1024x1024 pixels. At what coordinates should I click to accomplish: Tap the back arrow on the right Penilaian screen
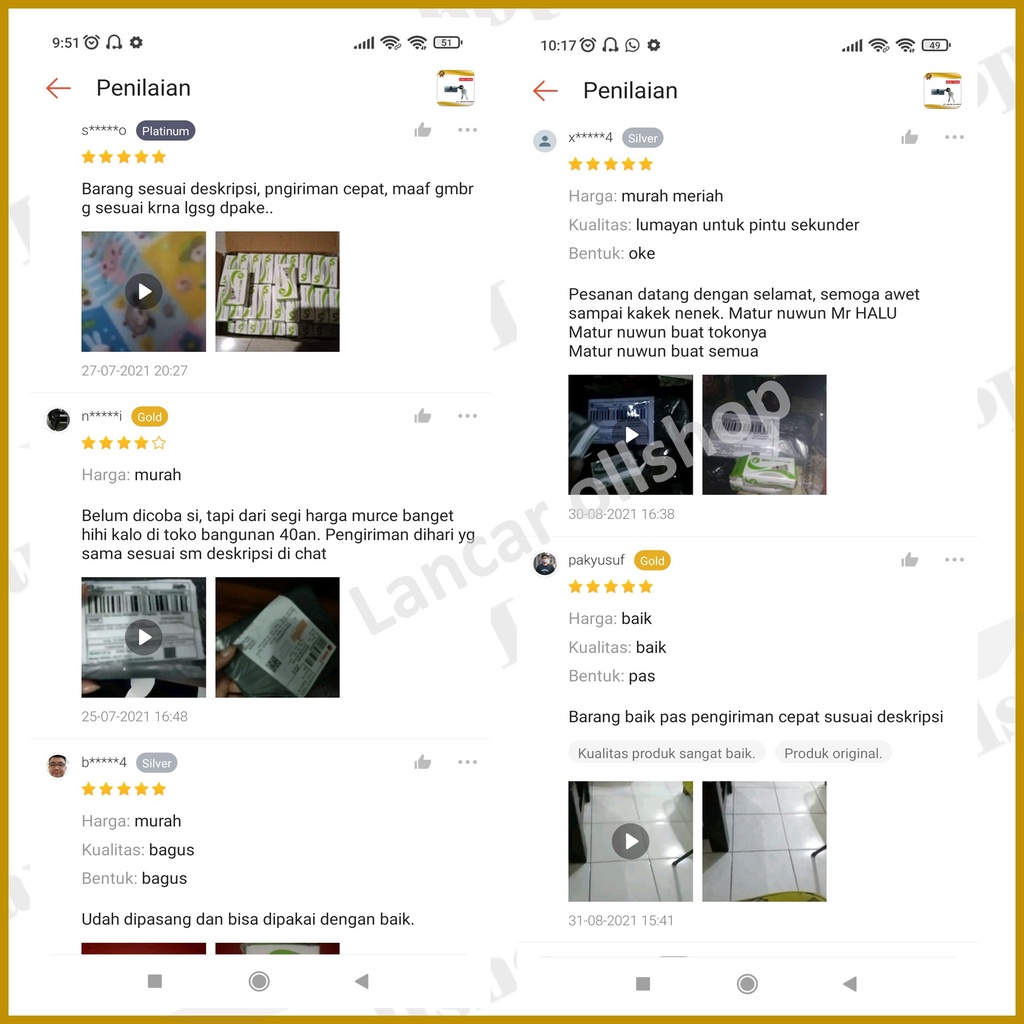click(x=545, y=91)
